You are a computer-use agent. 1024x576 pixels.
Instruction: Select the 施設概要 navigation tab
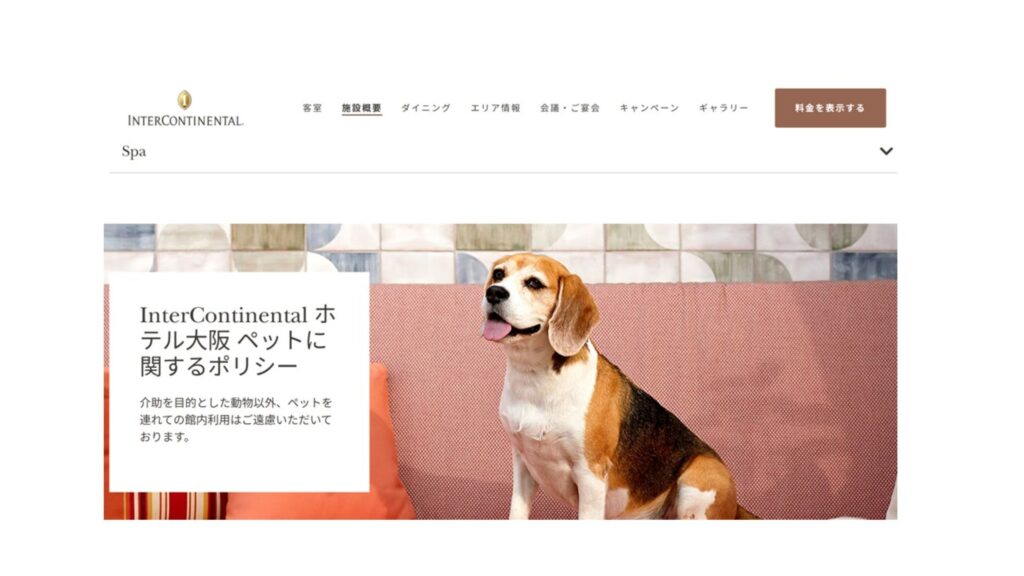(362, 108)
